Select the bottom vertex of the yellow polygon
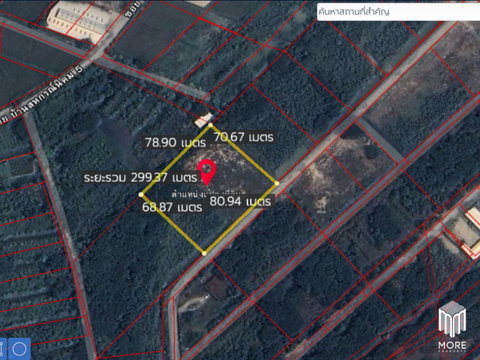This screenshot has height=360, width=480. pos(204,254)
